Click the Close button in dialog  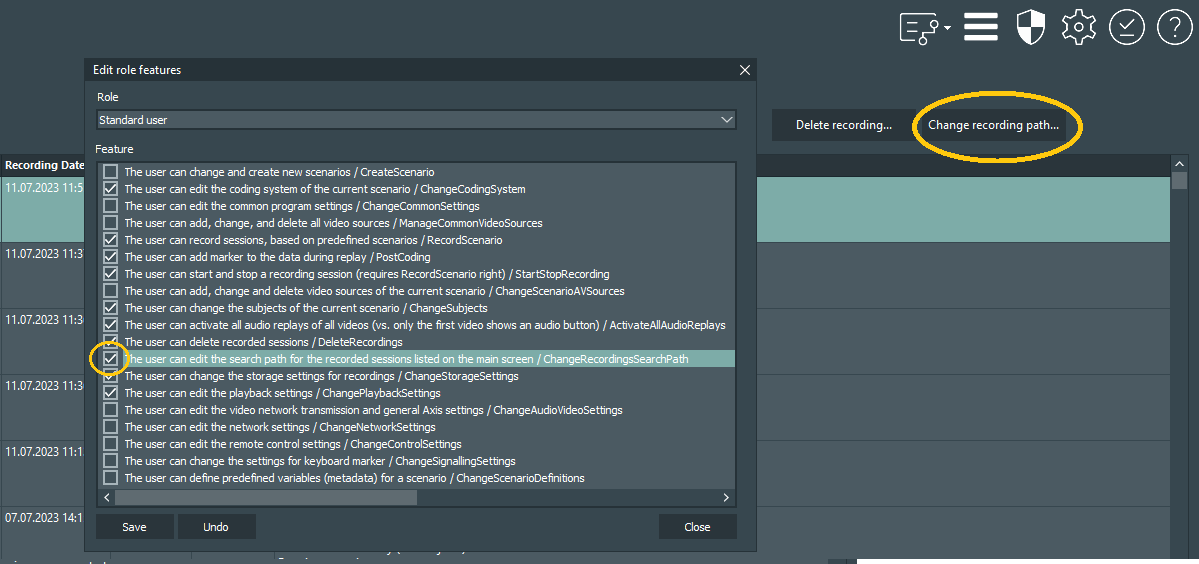[x=697, y=527]
